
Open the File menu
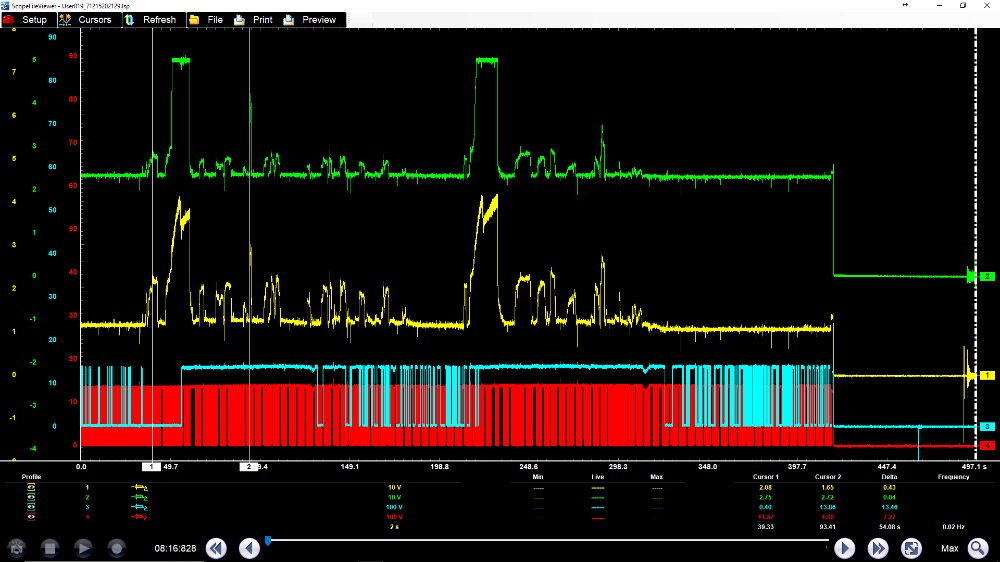(206, 19)
